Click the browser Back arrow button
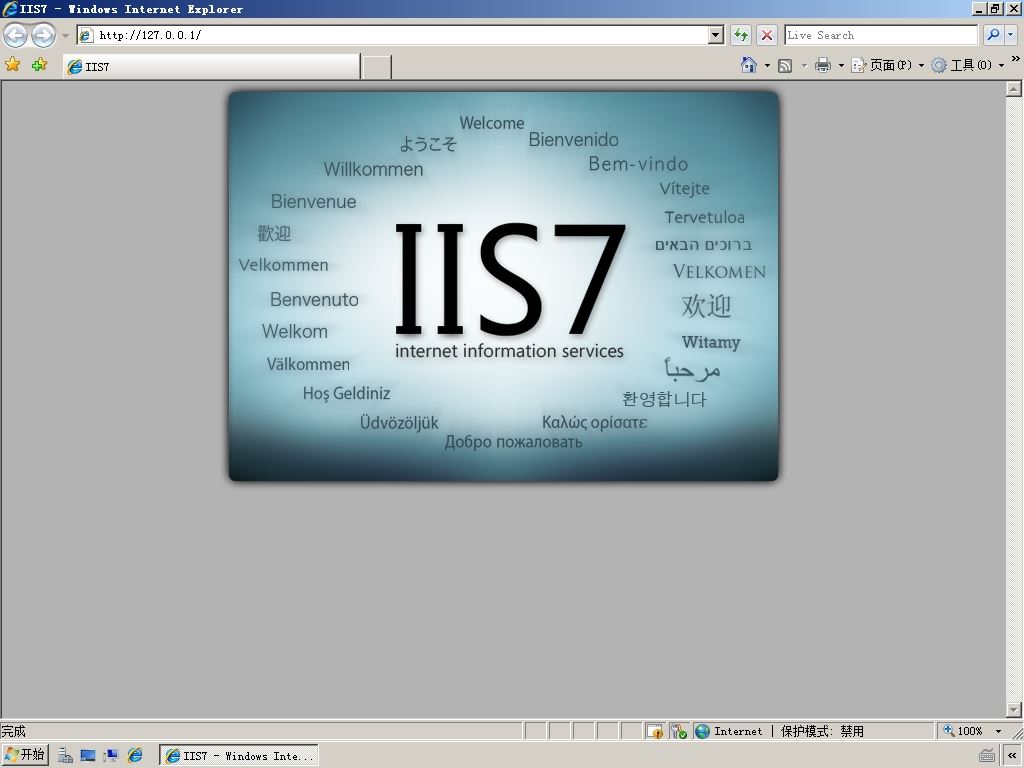The width and height of the screenshot is (1024, 768). coord(16,35)
